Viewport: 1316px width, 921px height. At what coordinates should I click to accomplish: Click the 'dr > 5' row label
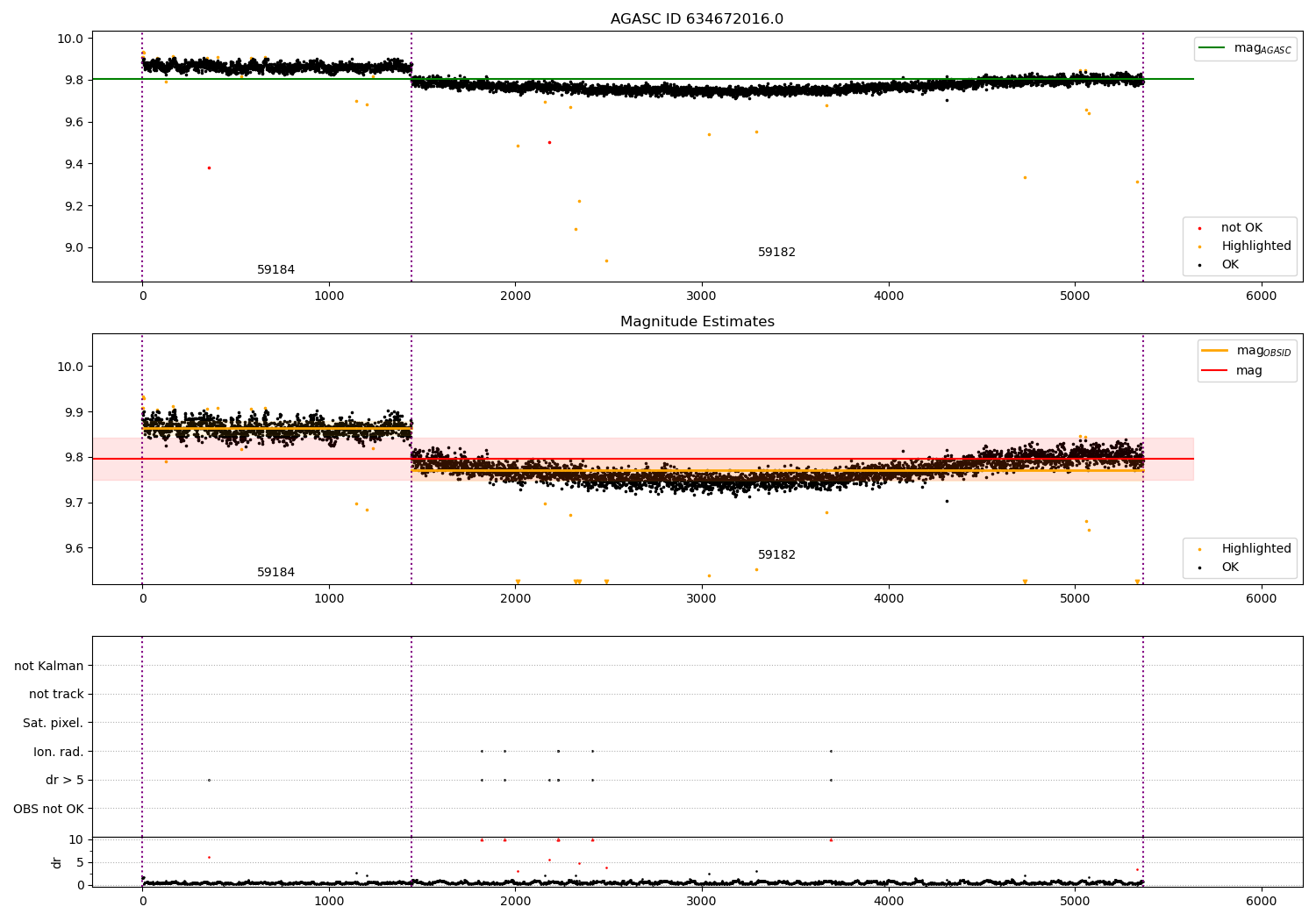pyautogui.click(x=64, y=781)
